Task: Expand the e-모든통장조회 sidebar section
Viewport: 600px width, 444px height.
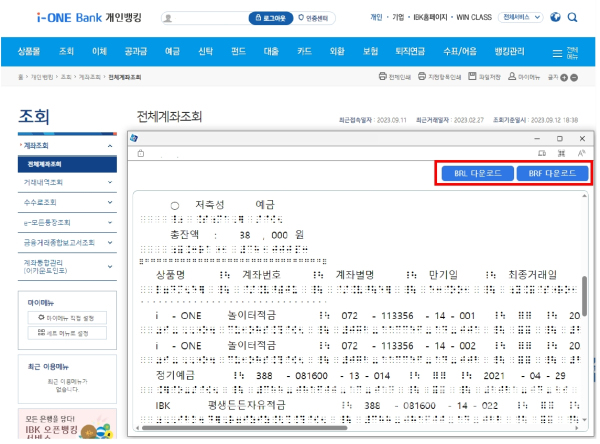Action: pyautogui.click(x=110, y=222)
